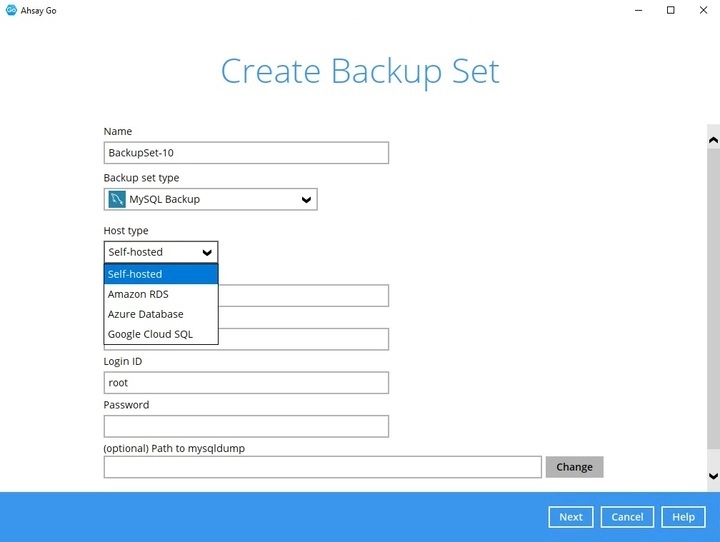
Task: Click the Name input field
Action: [x=246, y=153]
